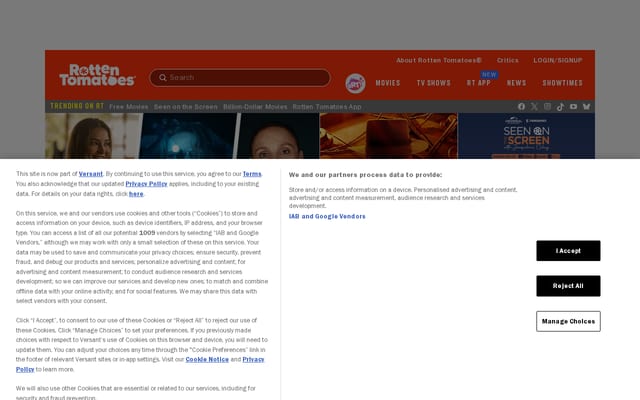Open the Instagram social icon

pyautogui.click(x=547, y=107)
